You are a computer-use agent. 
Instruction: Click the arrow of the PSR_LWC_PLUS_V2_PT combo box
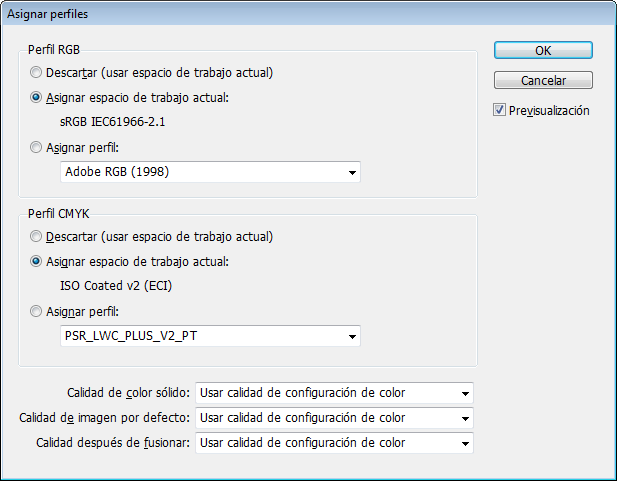pyautogui.click(x=352, y=337)
